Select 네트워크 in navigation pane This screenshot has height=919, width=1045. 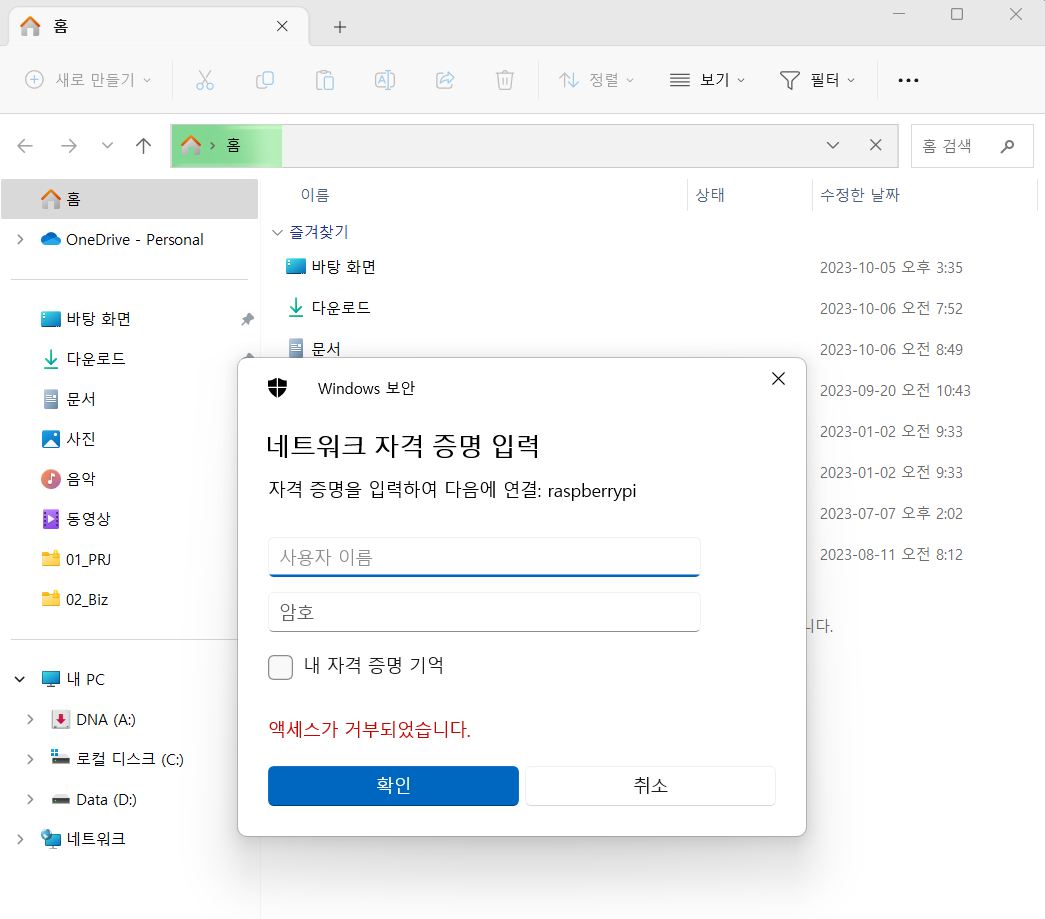point(95,839)
